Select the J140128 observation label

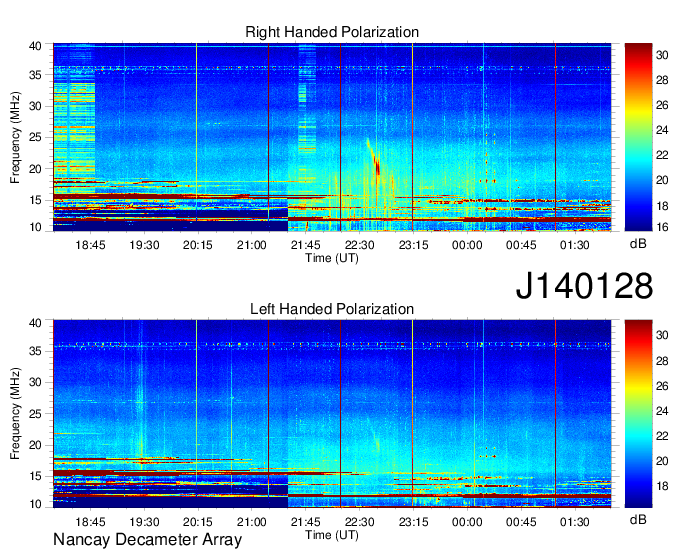584,286
